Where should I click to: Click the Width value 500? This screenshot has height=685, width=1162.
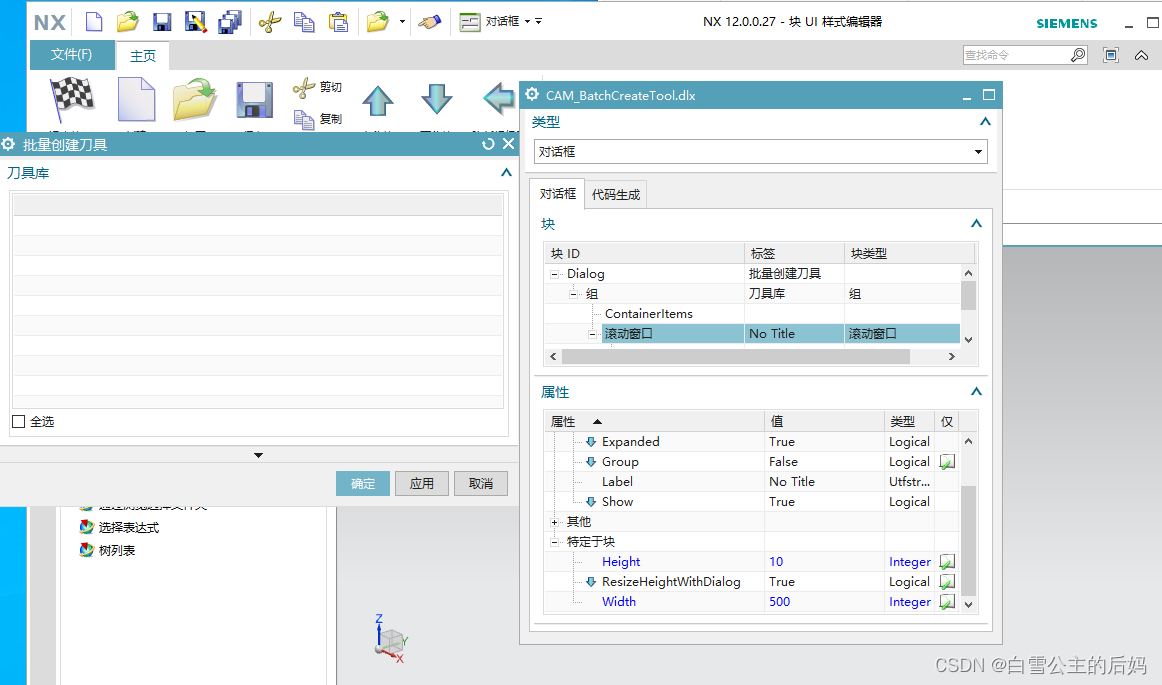pyautogui.click(x=780, y=602)
